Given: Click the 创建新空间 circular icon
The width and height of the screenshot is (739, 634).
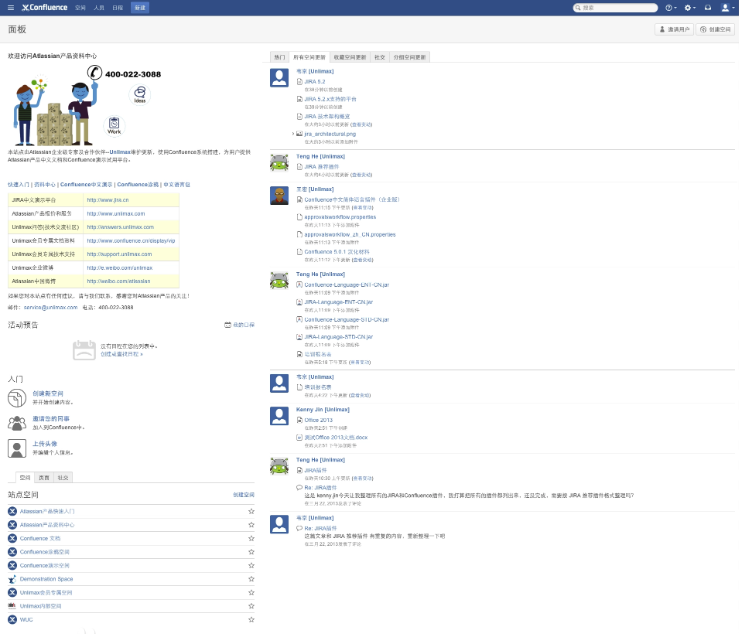Looking at the screenshot, I should click(x=17, y=398).
